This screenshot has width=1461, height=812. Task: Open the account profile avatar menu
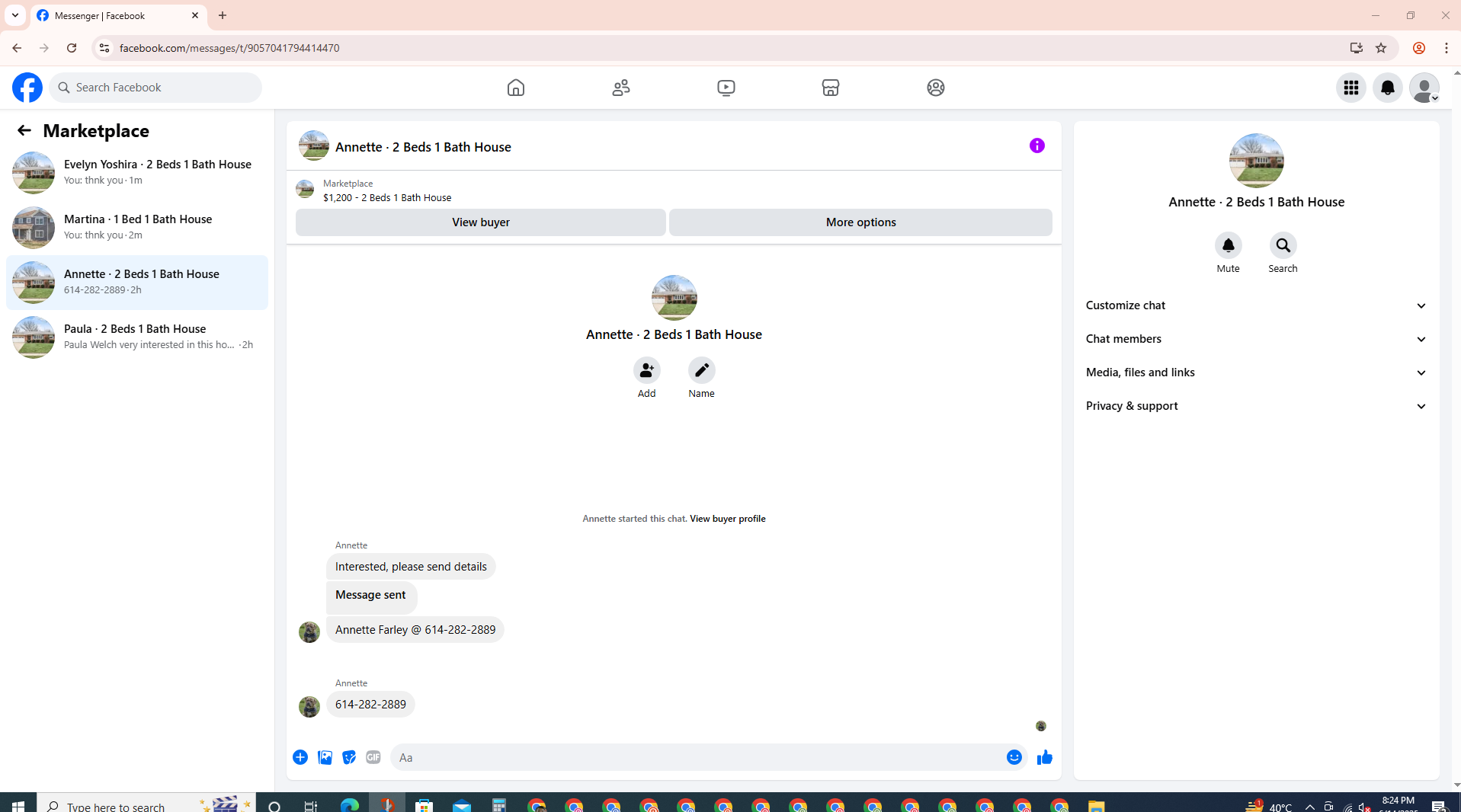[1424, 88]
